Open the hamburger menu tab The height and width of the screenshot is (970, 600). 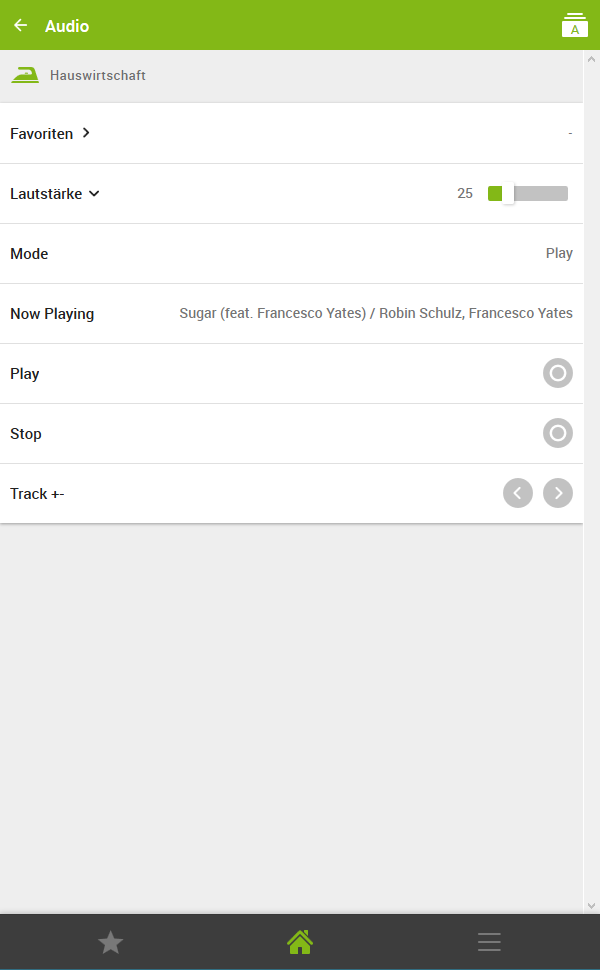pos(489,942)
